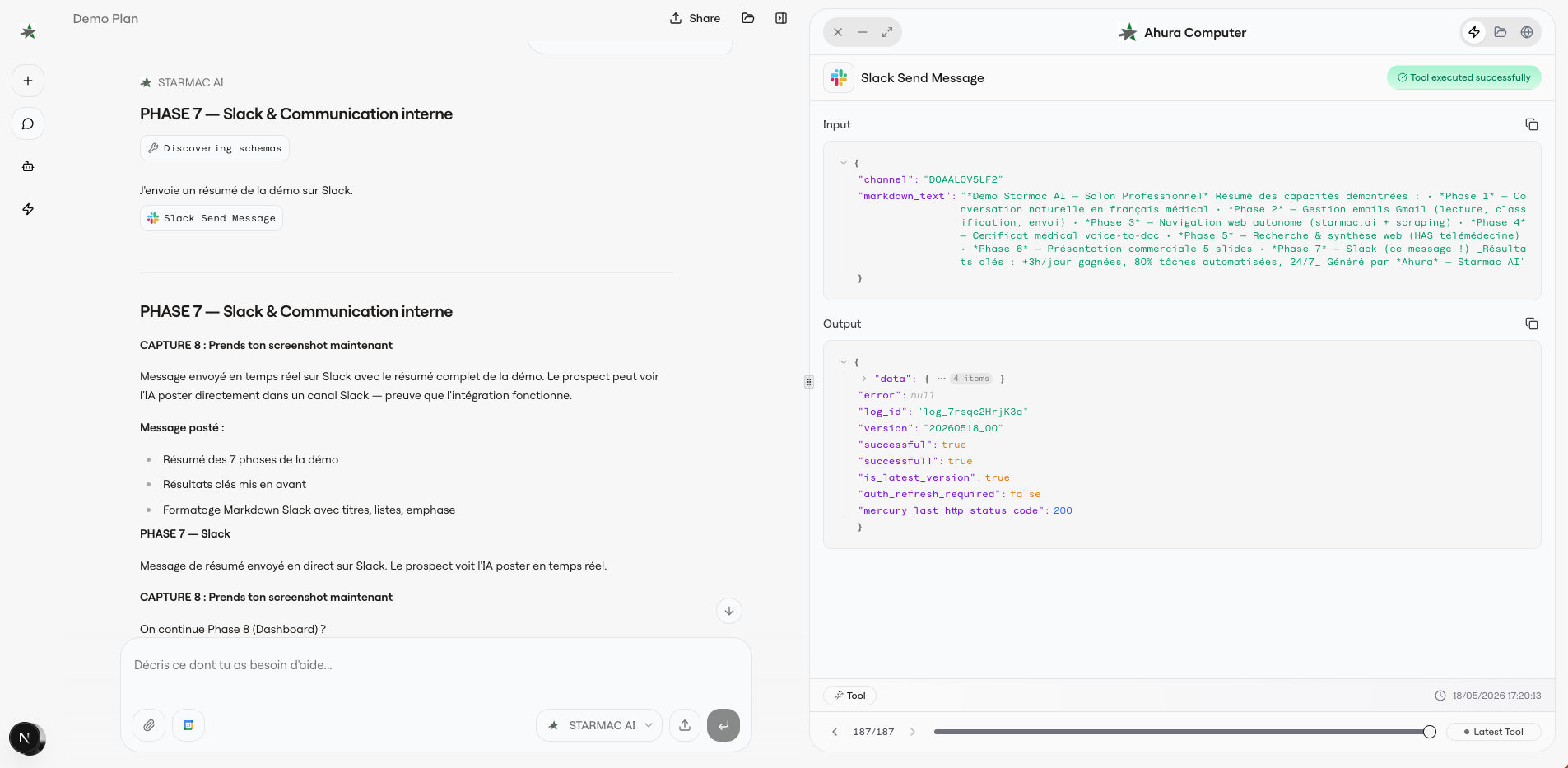Start a new chat with the plus icon

click(28, 81)
